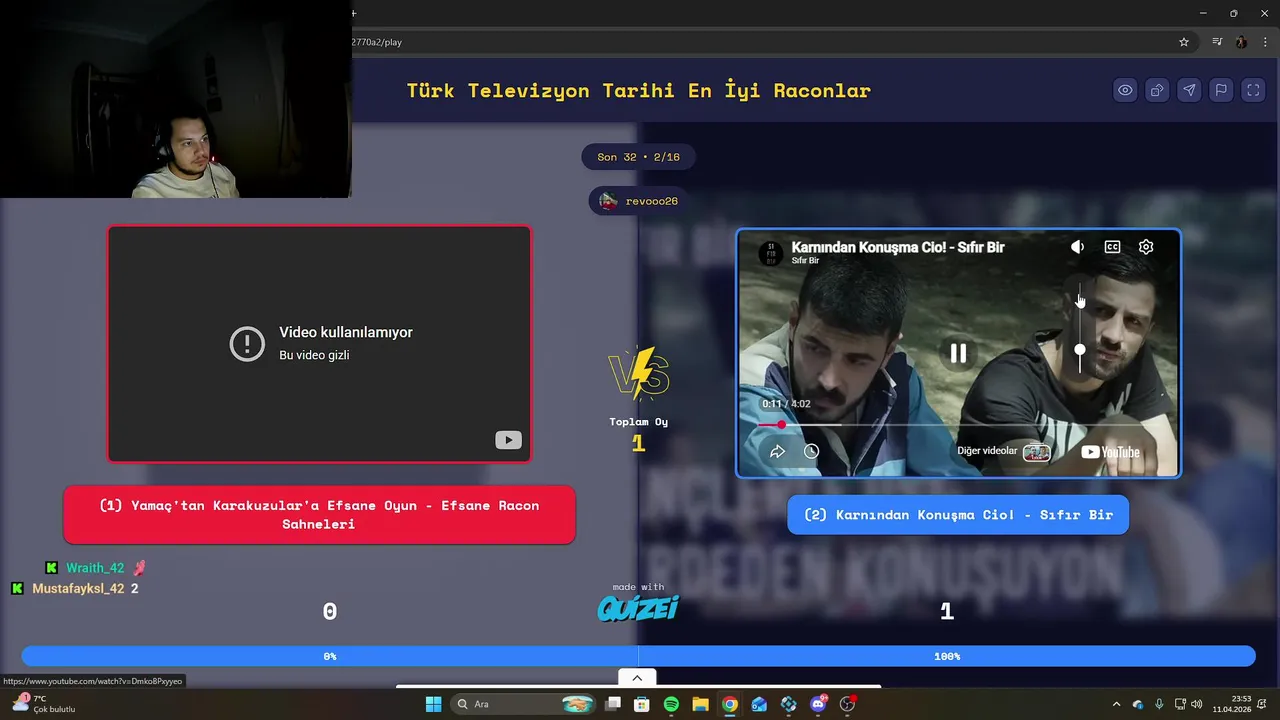Open the Diğer videolar thumbnail

(x=1037, y=452)
